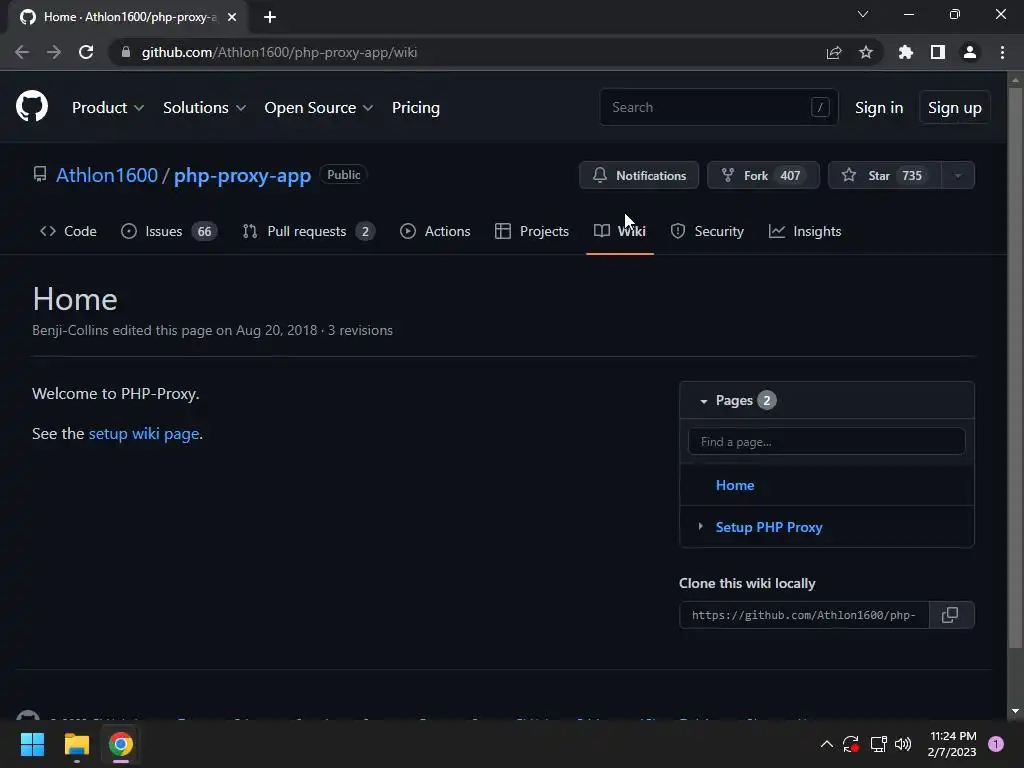Click the GitHub search field
1024x768 pixels.
point(718,107)
